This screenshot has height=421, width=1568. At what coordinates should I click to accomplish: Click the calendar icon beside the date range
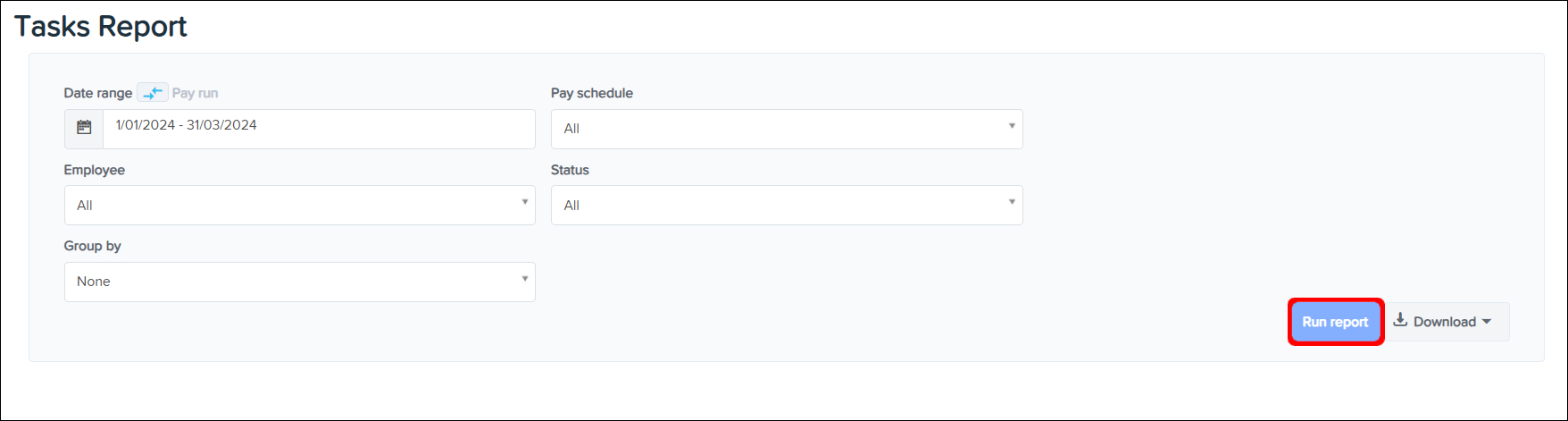[84, 128]
